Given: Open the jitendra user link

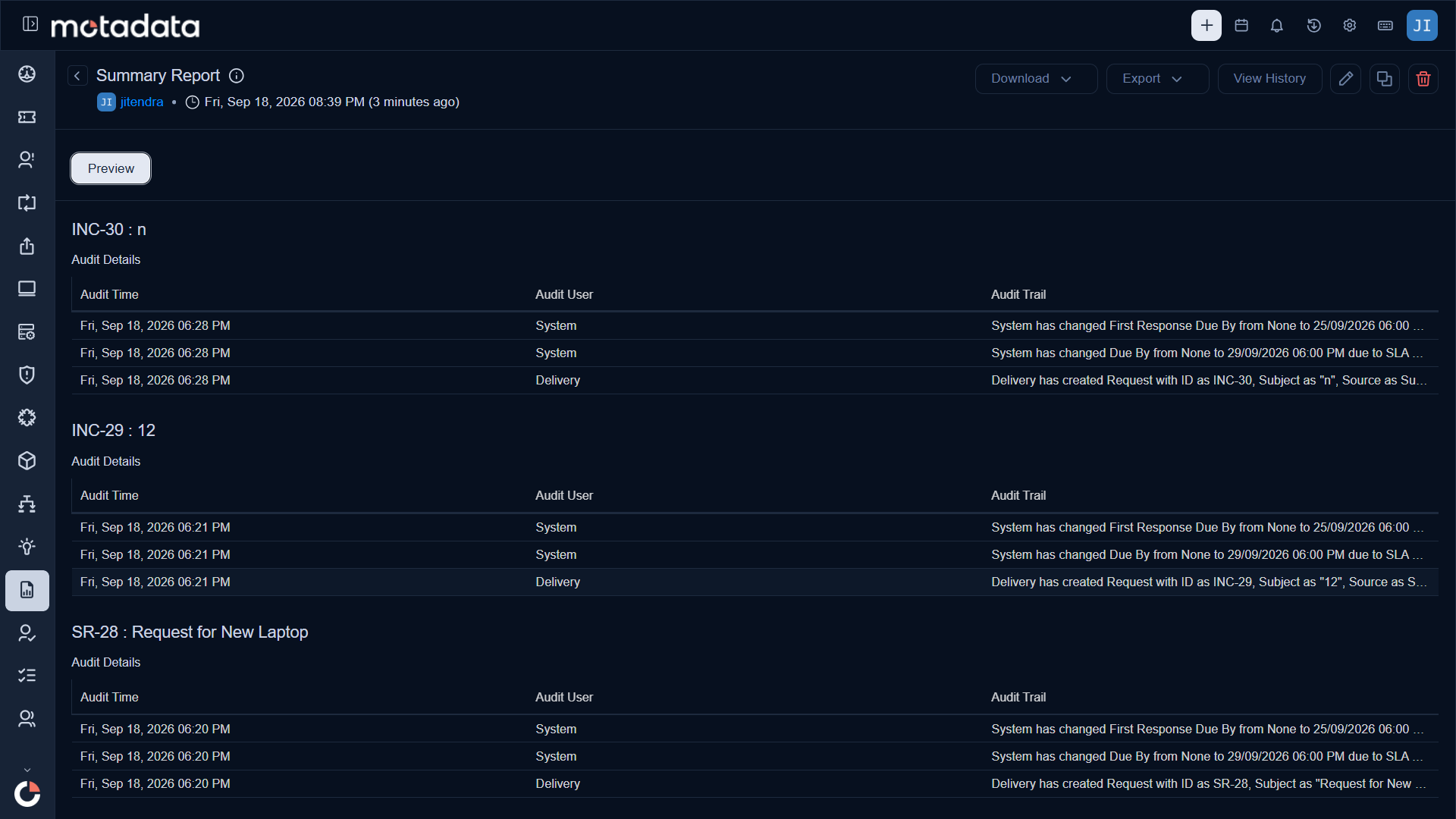Looking at the screenshot, I should point(142,102).
